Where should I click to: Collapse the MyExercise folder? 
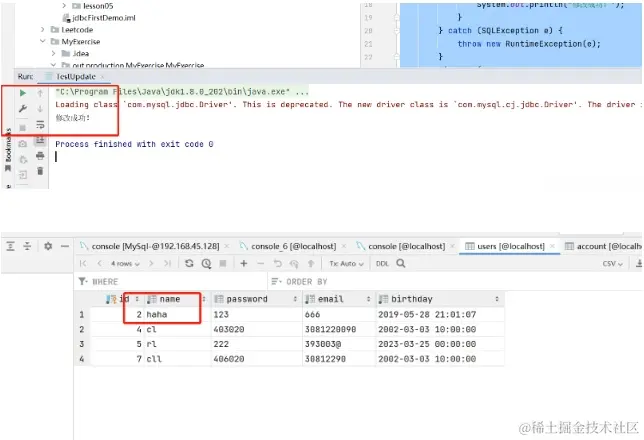click(43, 41)
